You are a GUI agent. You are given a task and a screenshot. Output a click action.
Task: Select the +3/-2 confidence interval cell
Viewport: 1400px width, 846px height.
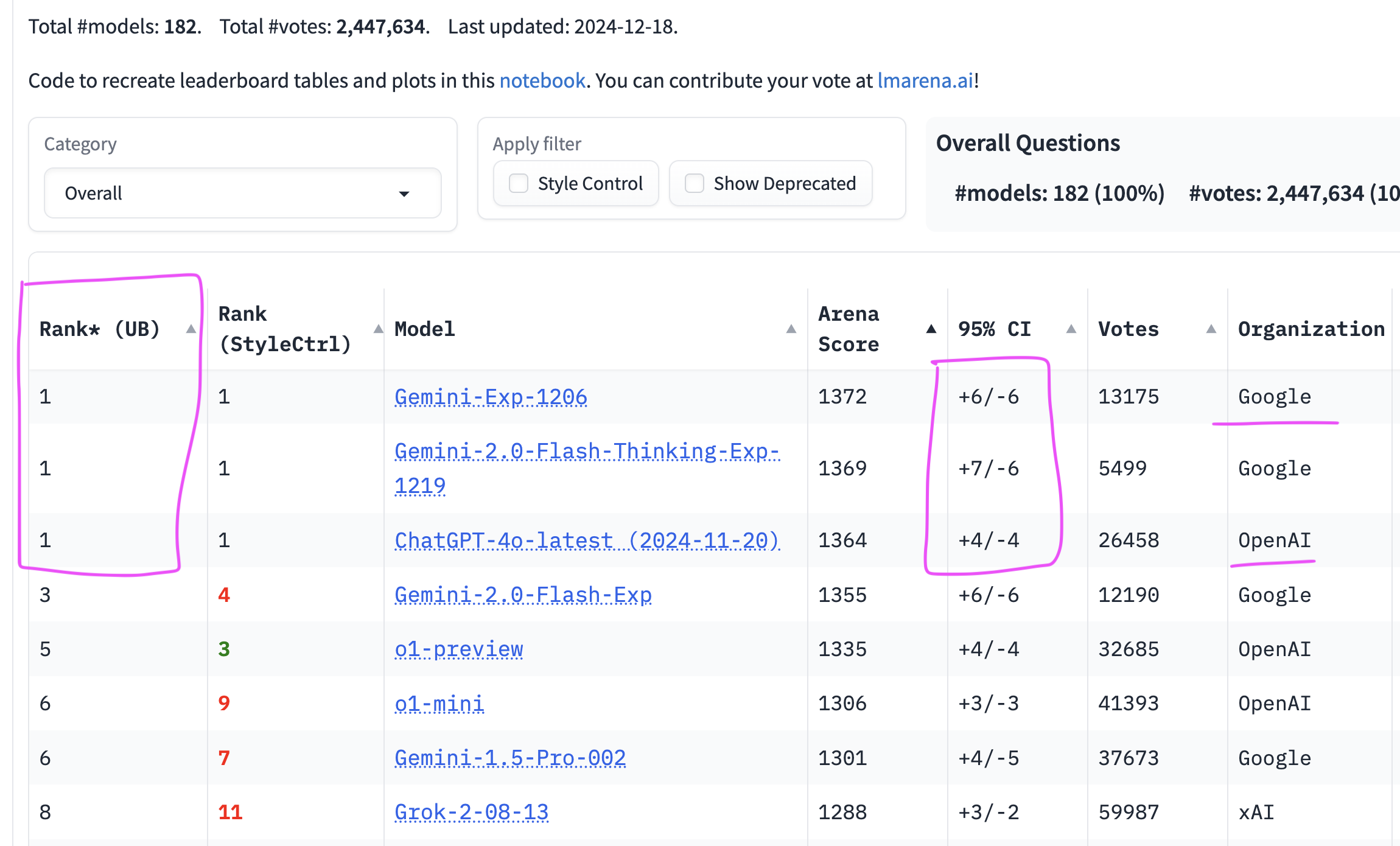coord(989,812)
